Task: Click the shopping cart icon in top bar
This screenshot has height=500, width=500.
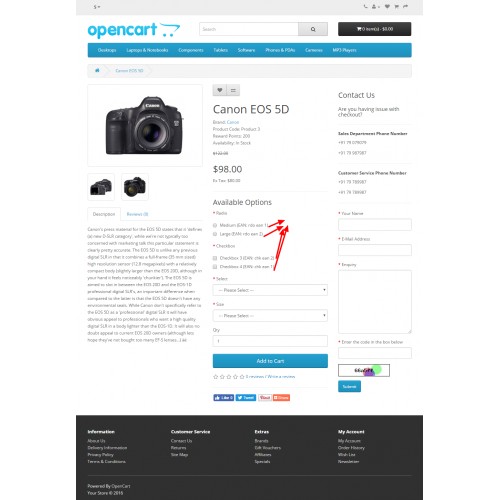Action: tap(397, 7)
